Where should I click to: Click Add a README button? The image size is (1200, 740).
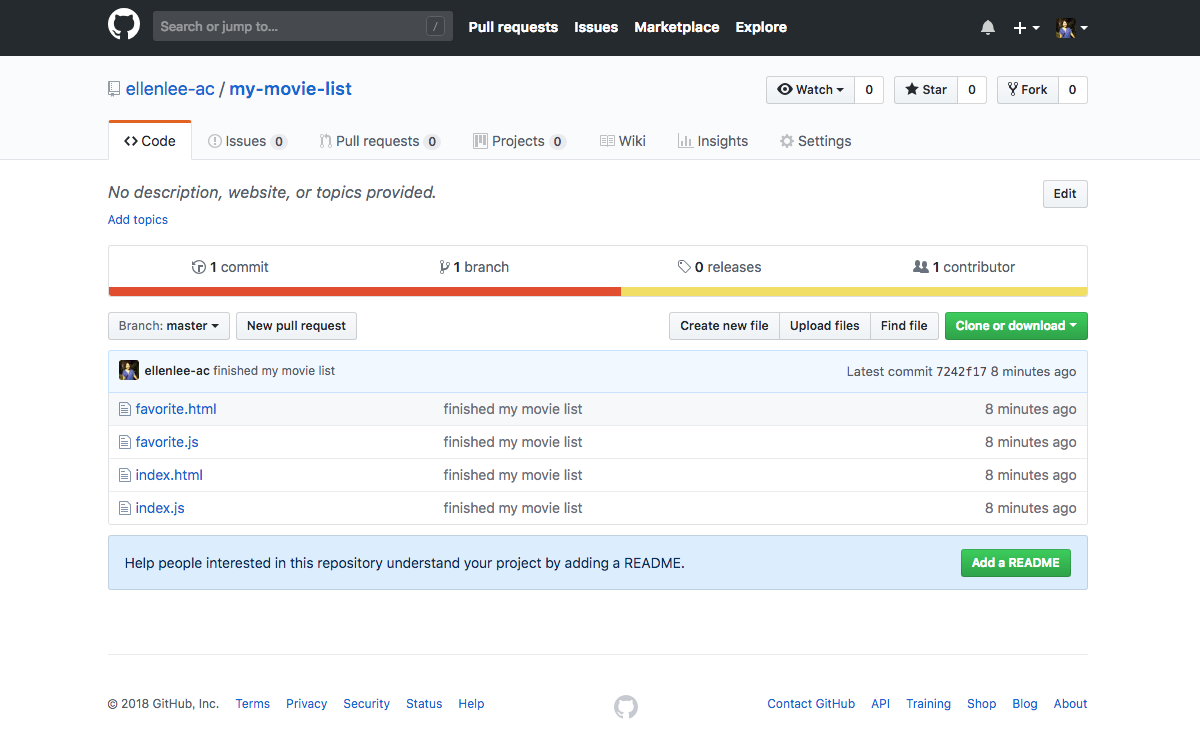(x=1015, y=563)
